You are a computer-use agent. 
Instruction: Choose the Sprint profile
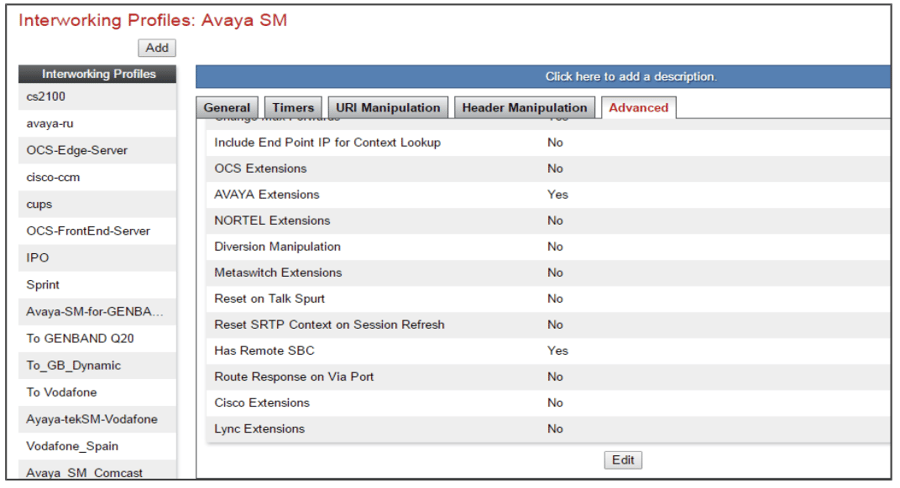pos(97,285)
